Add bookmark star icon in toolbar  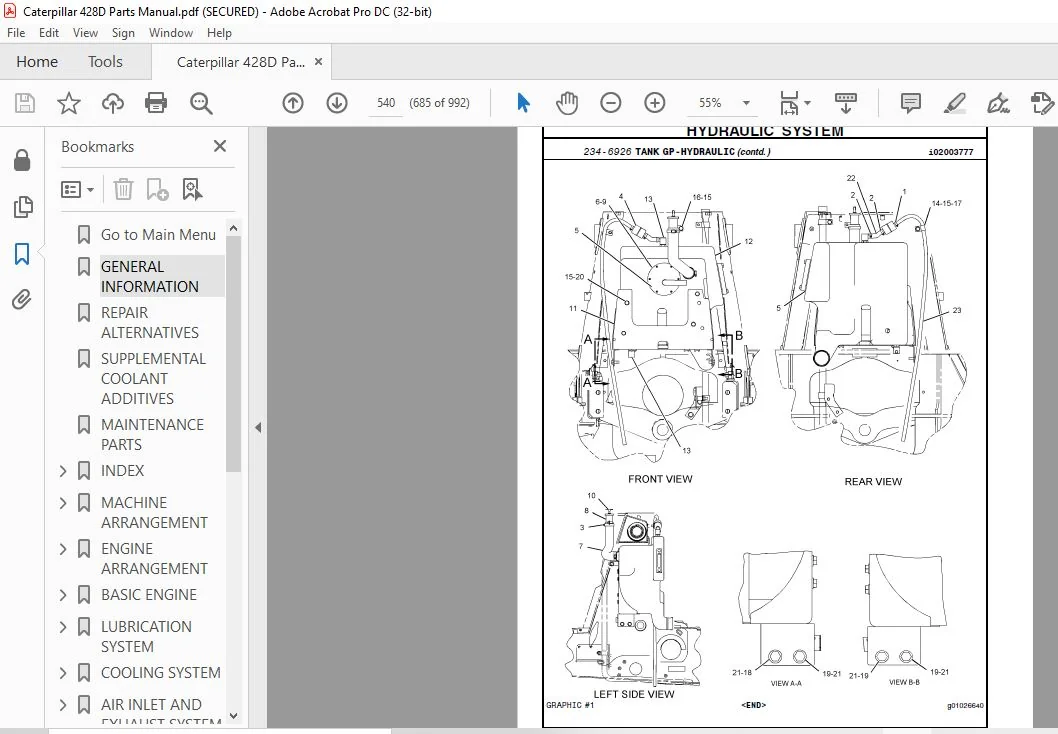[x=68, y=103]
